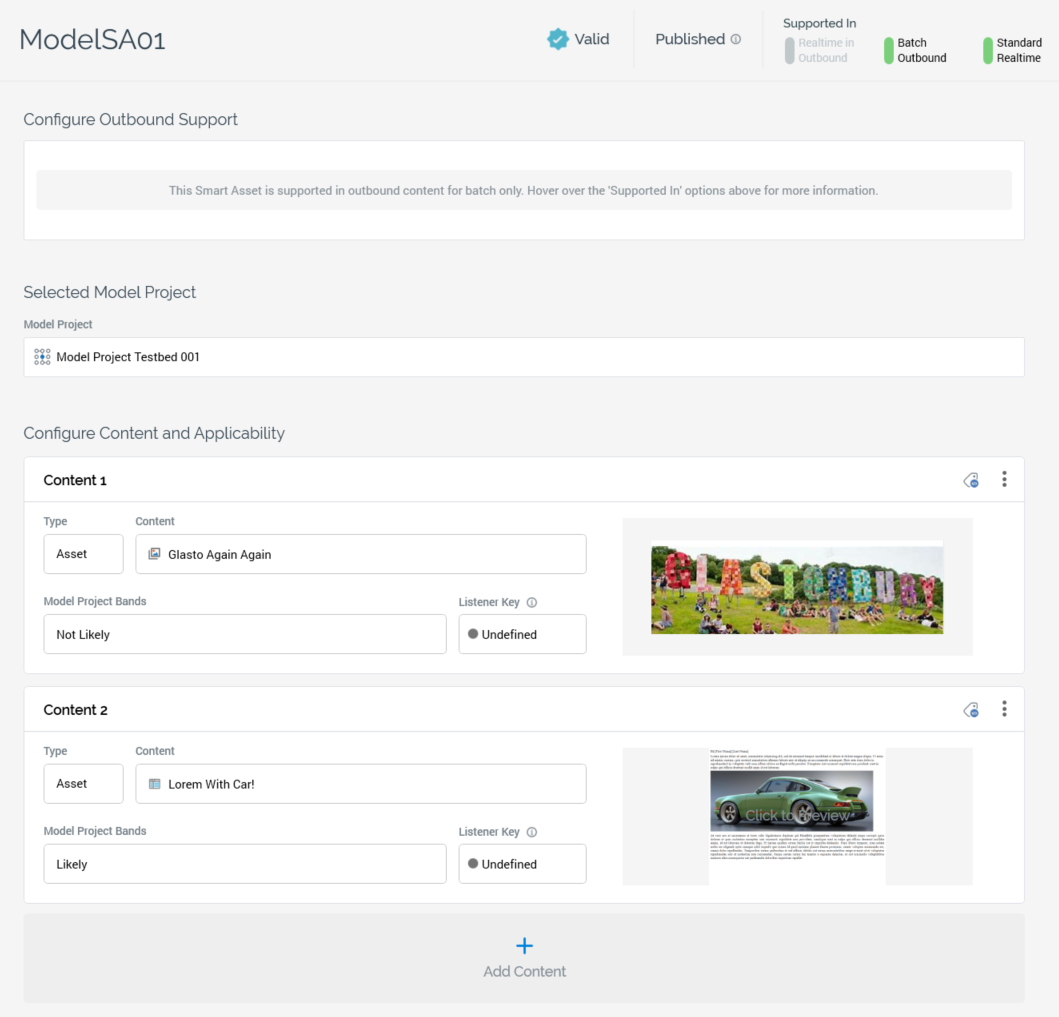Open the Likely Model Project Bands field
Image resolution: width=1059 pixels, height=1017 pixels.
click(245, 864)
